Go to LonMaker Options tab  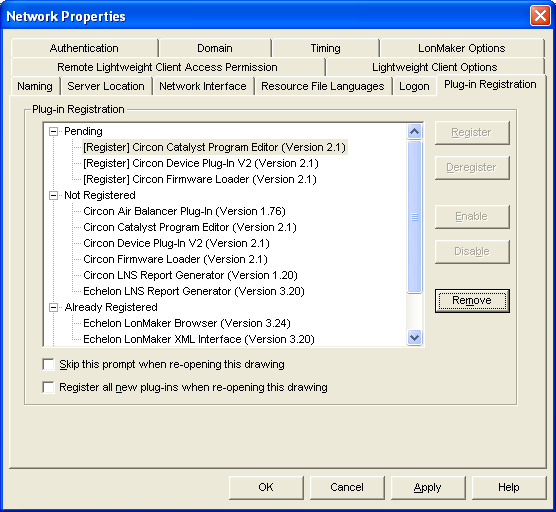tap(462, 48)
